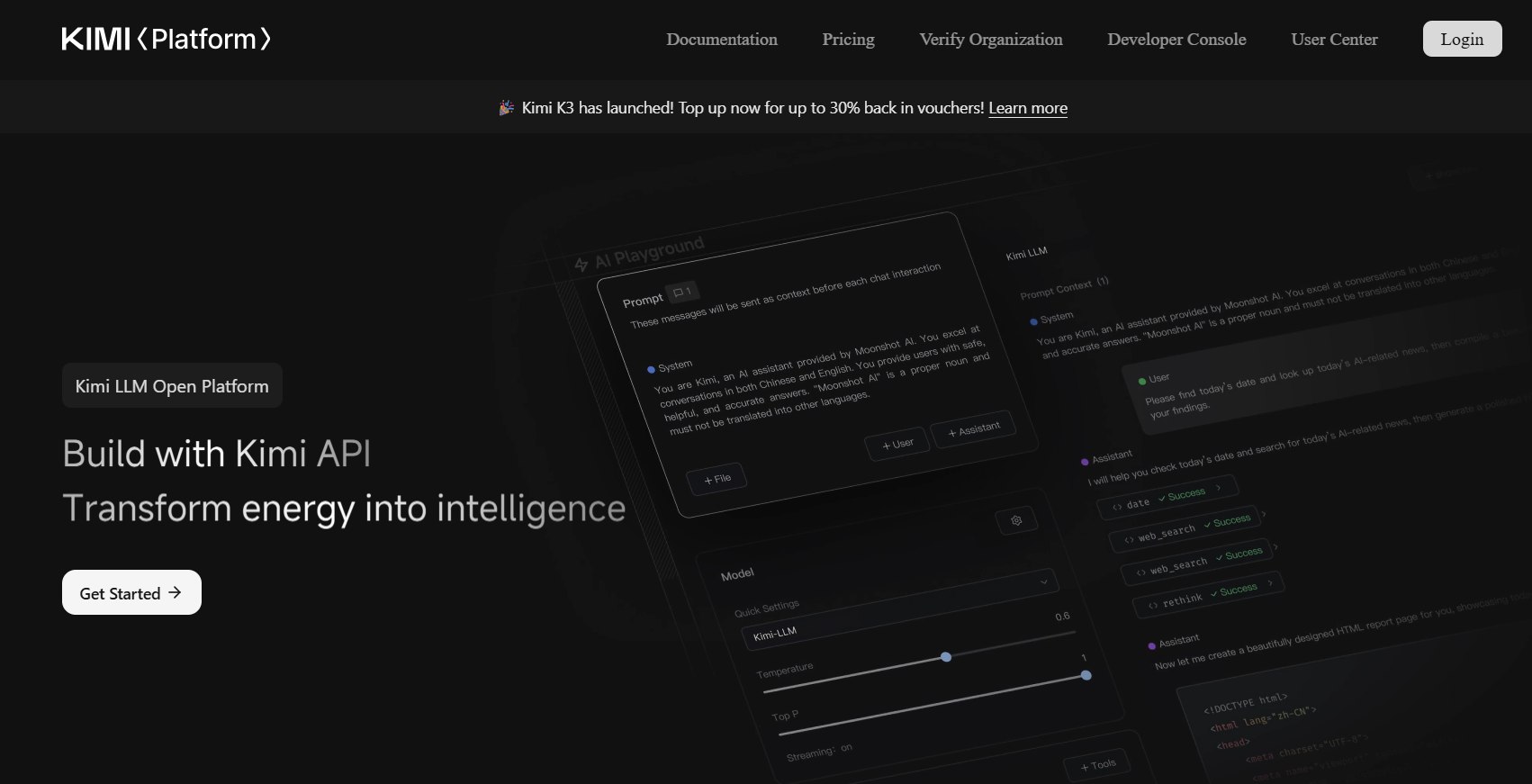Expand the Model dropdown chevron
This screenshot has height=784, width=1532.
(1044, 581)
